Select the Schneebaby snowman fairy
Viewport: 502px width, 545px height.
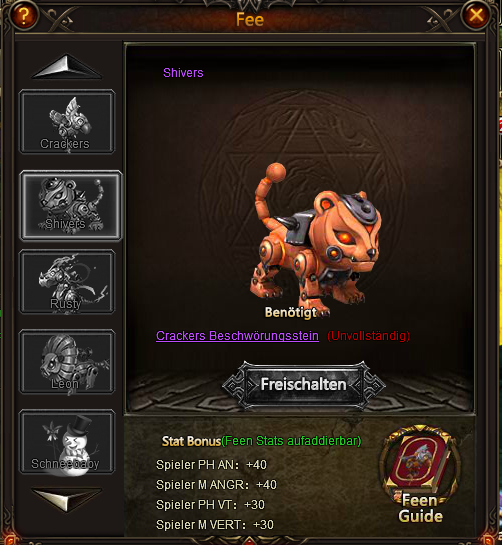click(67, 441)
